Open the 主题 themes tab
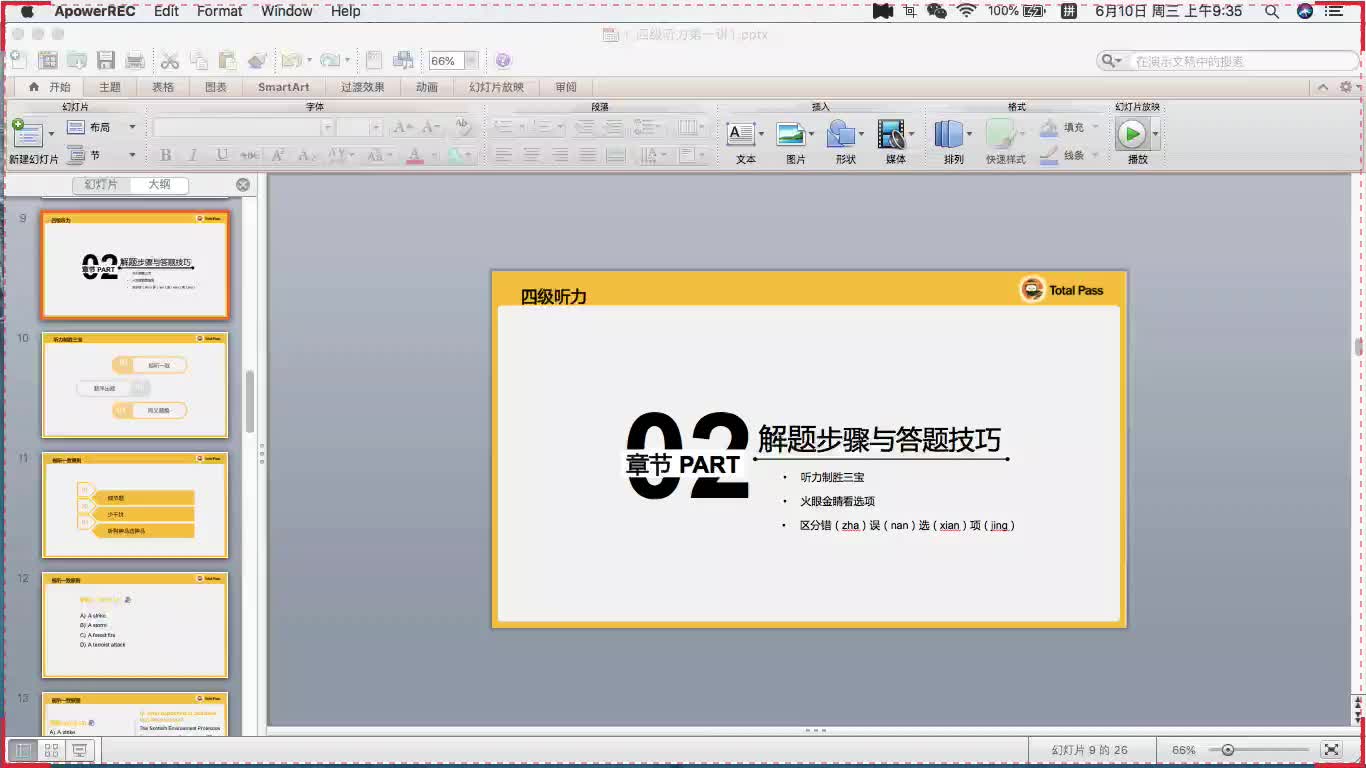Viewport: 1366px width, 768px height. (110, 87)
